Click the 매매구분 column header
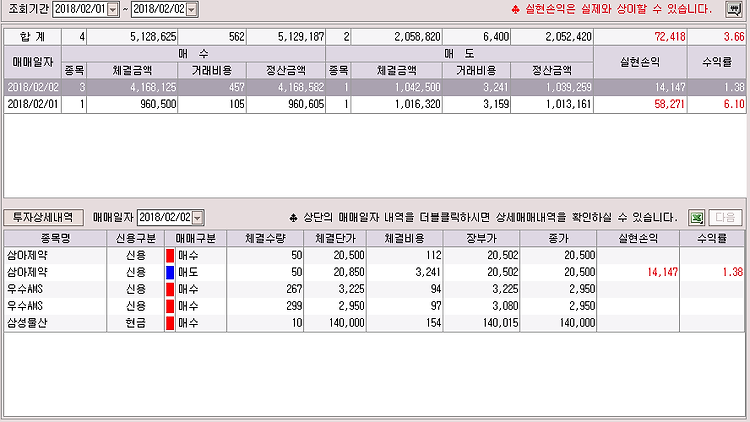This screenshot has width=750, height=422. (196, 238)
